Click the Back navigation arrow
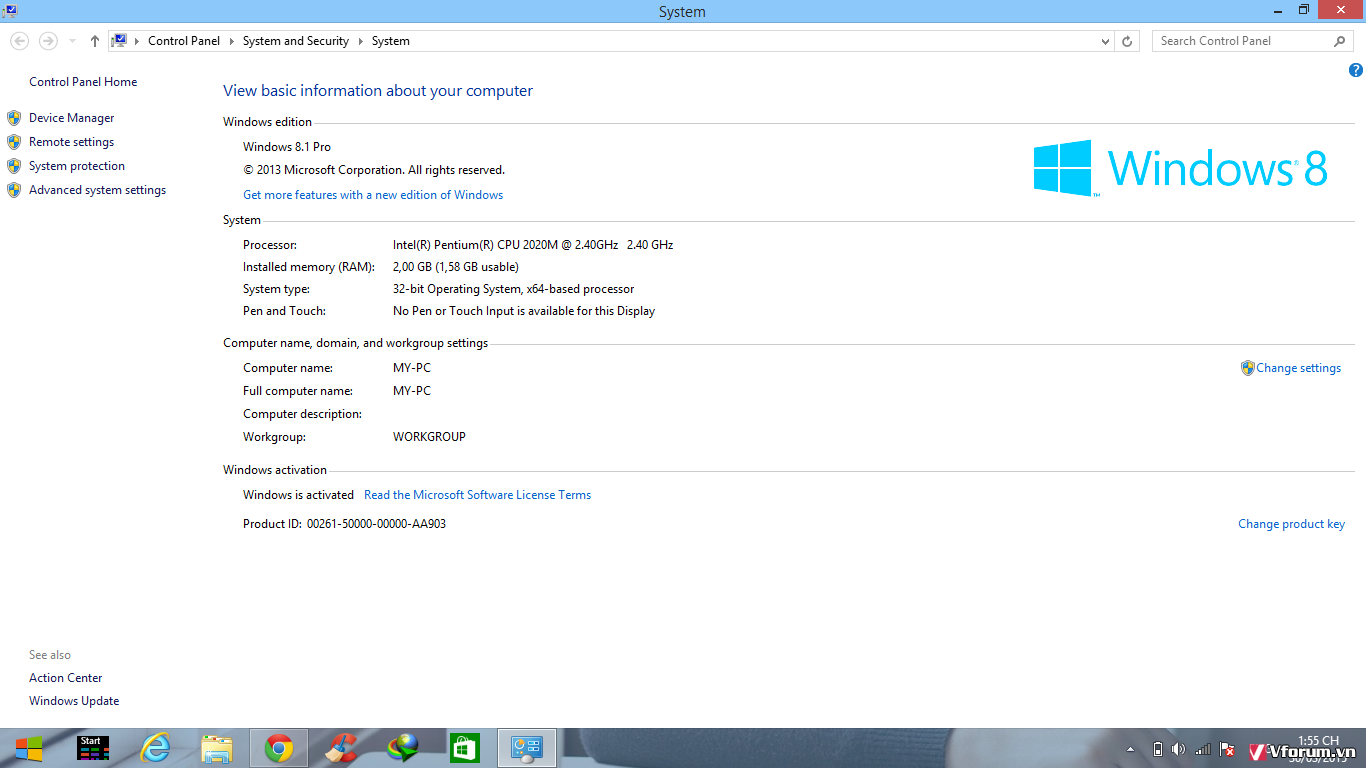This screenshot has height=768, width=1366. pos(19,41)
